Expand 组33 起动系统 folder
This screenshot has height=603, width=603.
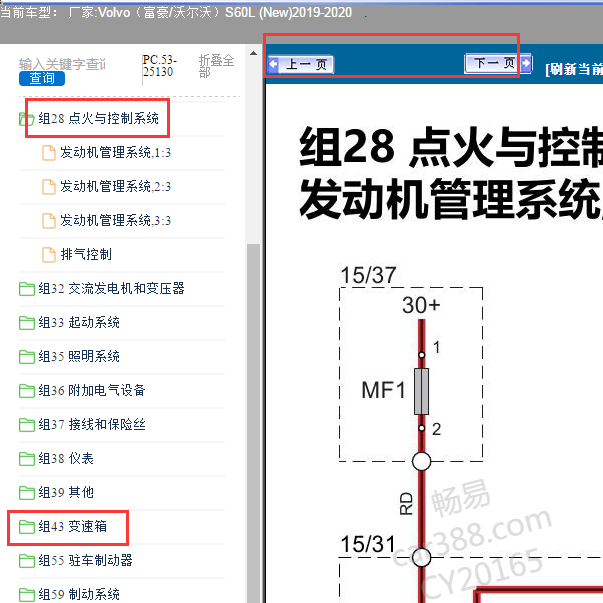[79, 322]
